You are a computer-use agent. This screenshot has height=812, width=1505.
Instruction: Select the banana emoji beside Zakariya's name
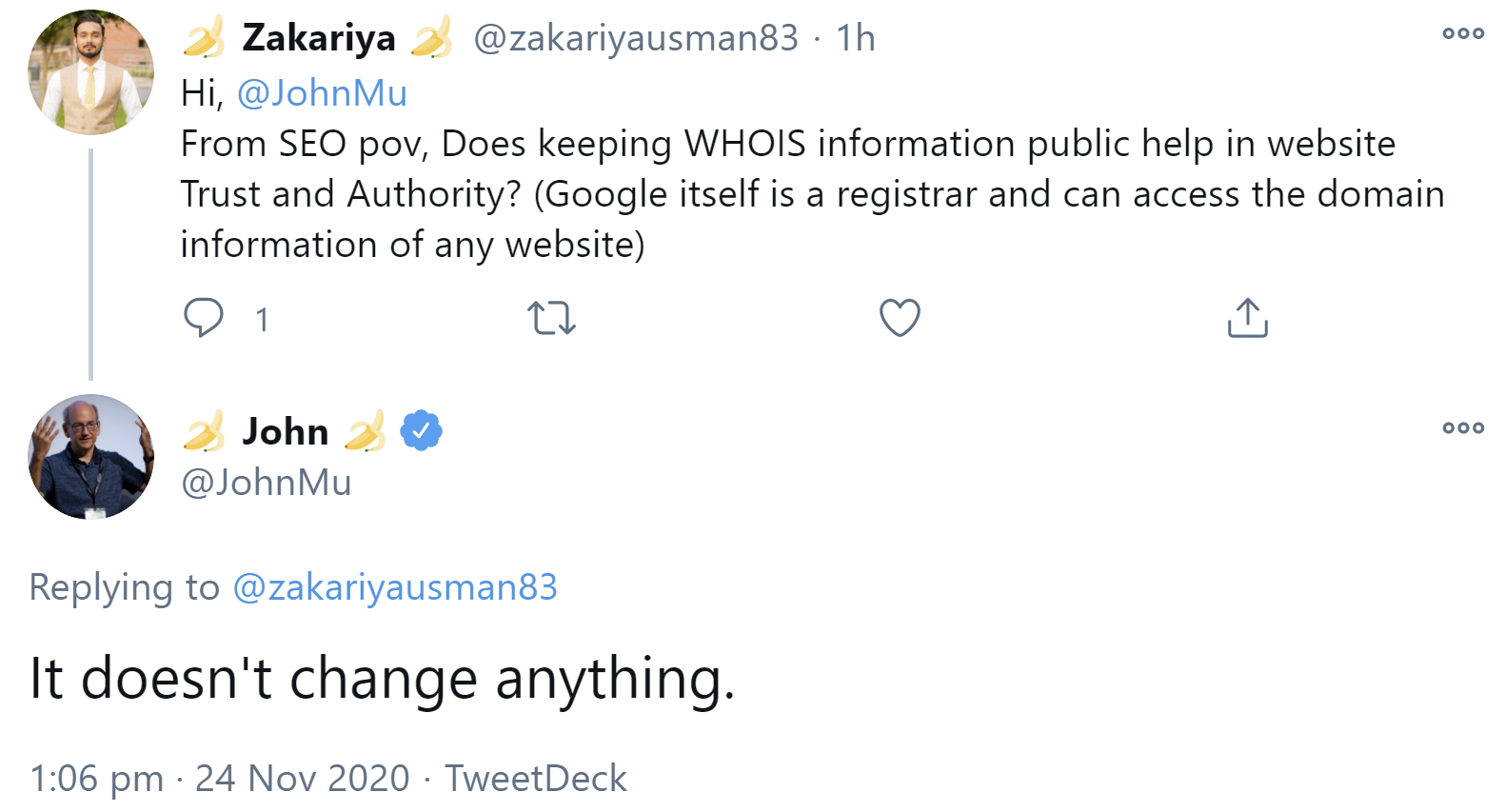pos(203,38)
